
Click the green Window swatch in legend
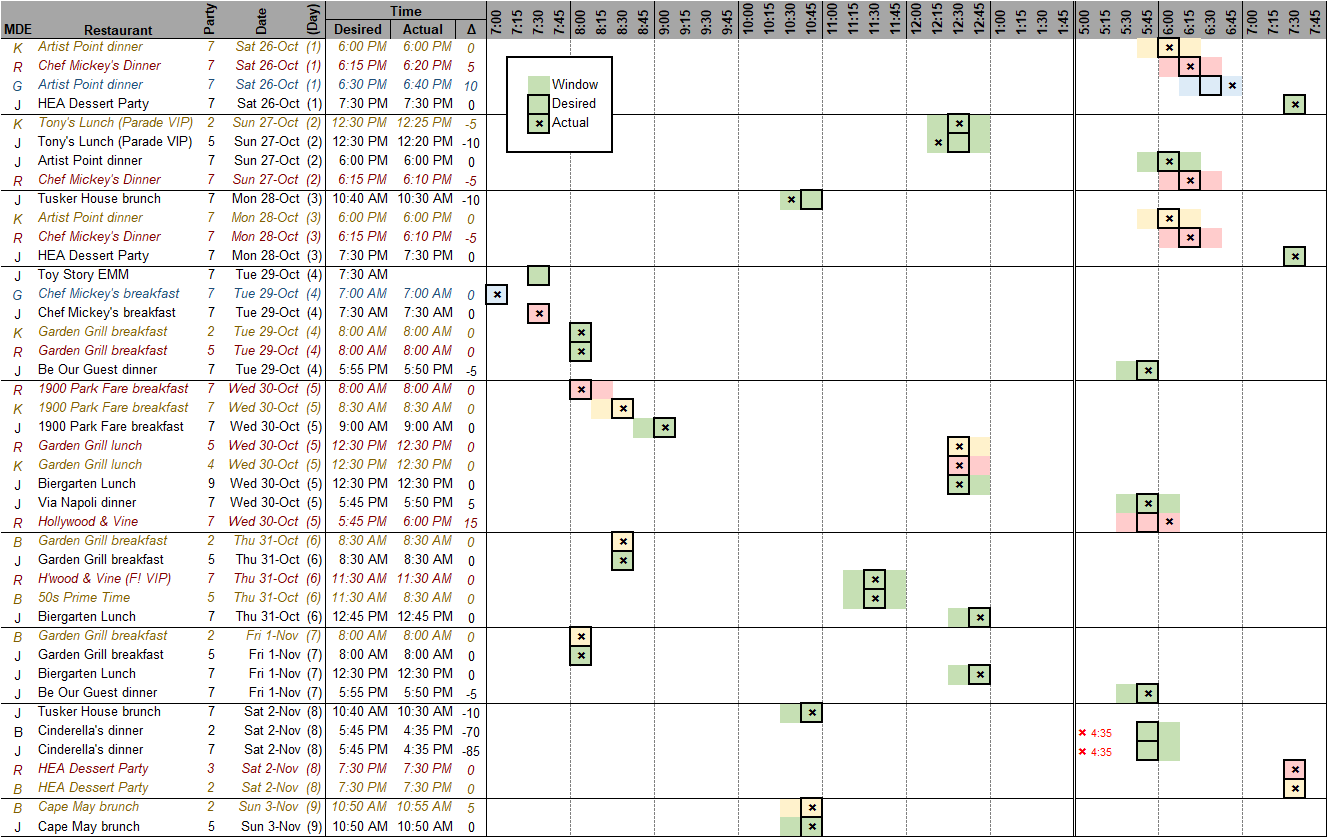tap(538, 85)
